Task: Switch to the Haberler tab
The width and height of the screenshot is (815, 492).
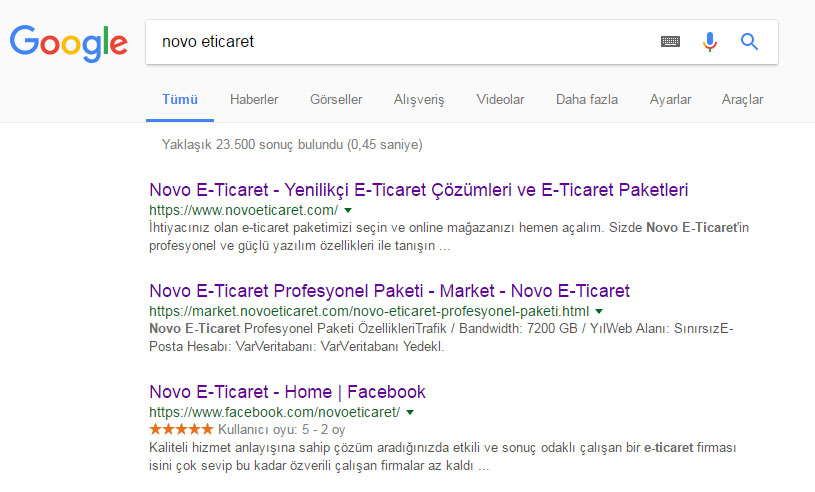Action: [254, 100]
